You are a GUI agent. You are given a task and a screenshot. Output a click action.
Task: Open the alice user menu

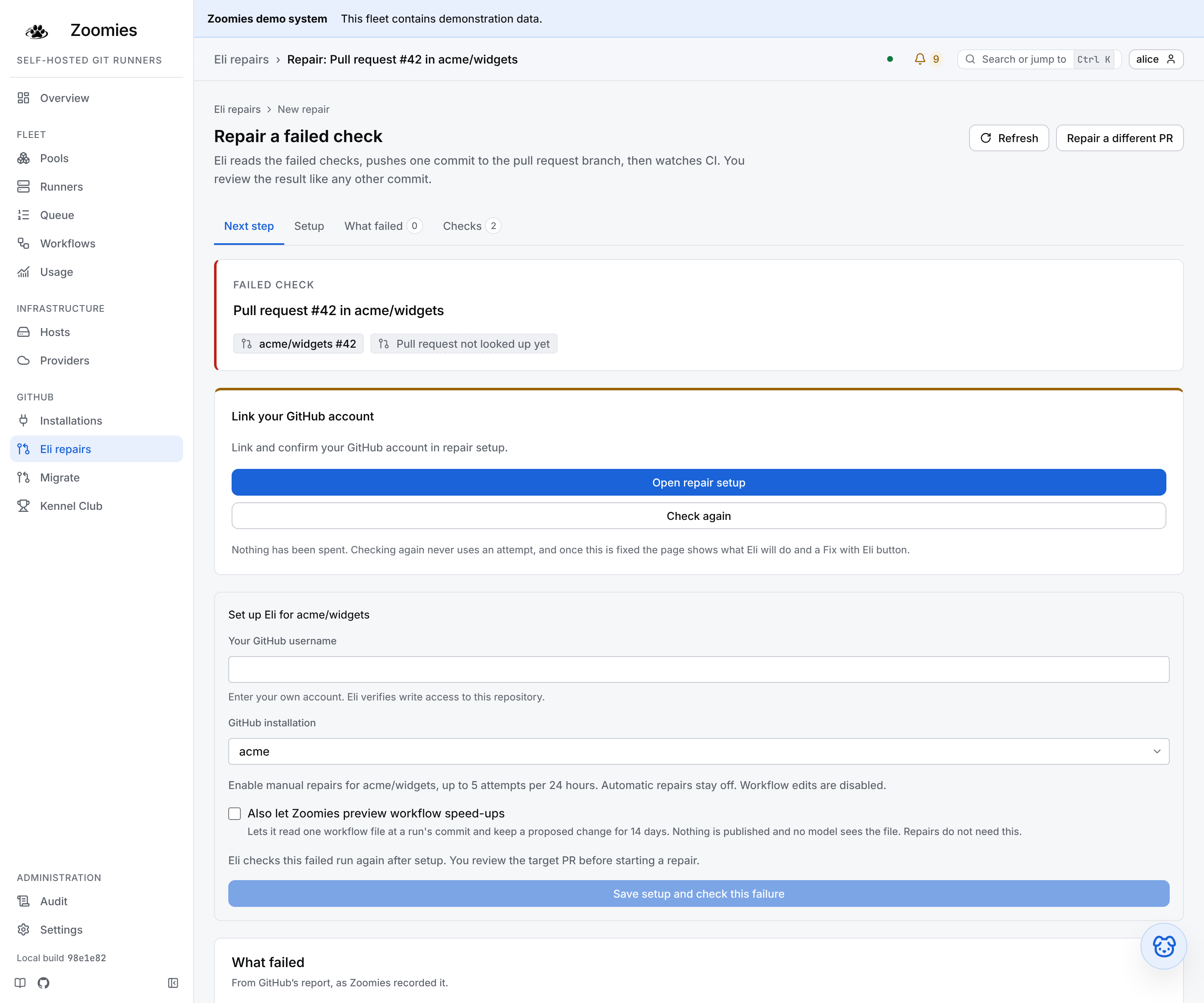pos(1156,59)
